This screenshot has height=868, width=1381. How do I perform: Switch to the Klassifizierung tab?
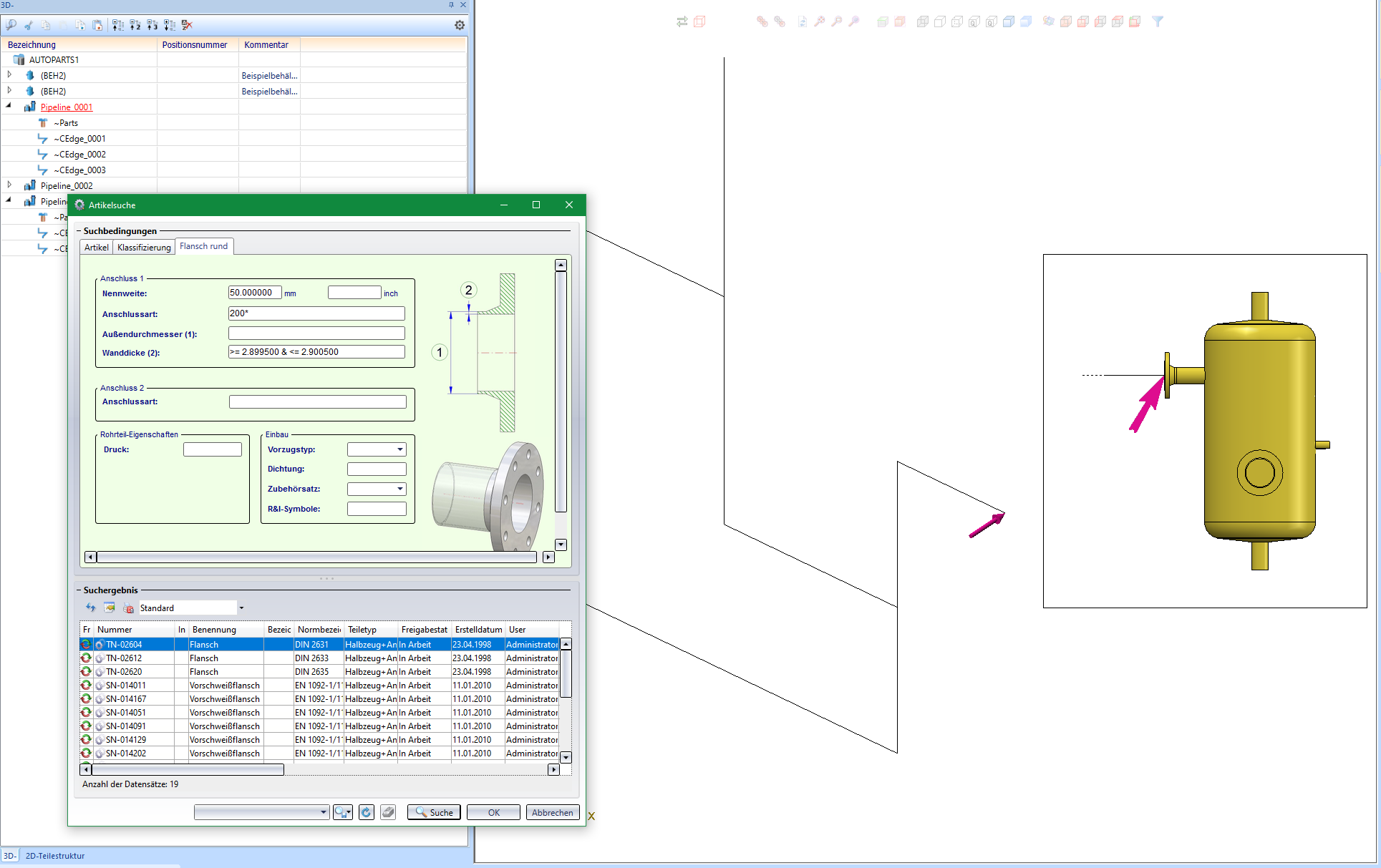[144, 247]
